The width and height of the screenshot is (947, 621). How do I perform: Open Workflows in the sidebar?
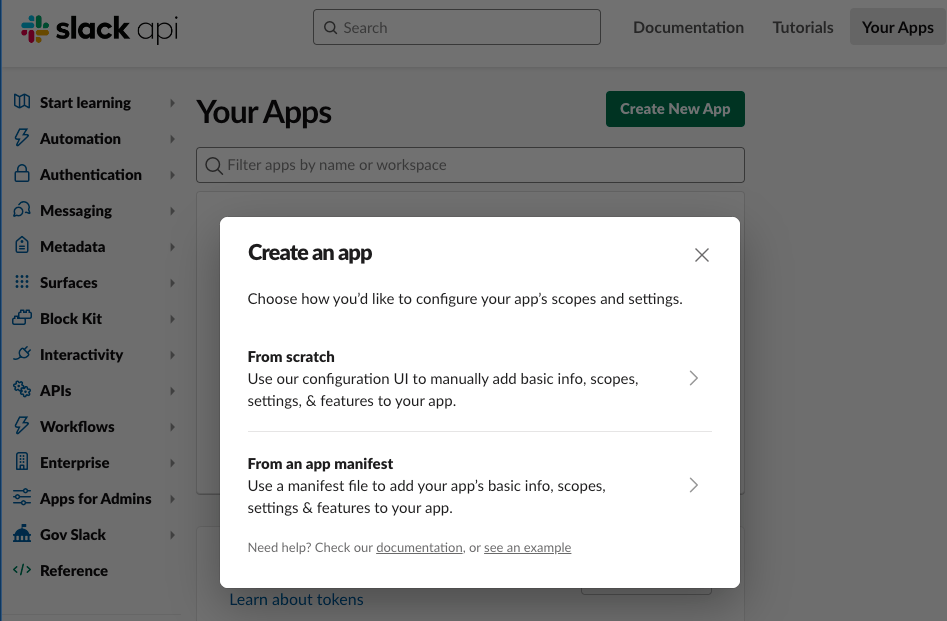coord(77,426)
